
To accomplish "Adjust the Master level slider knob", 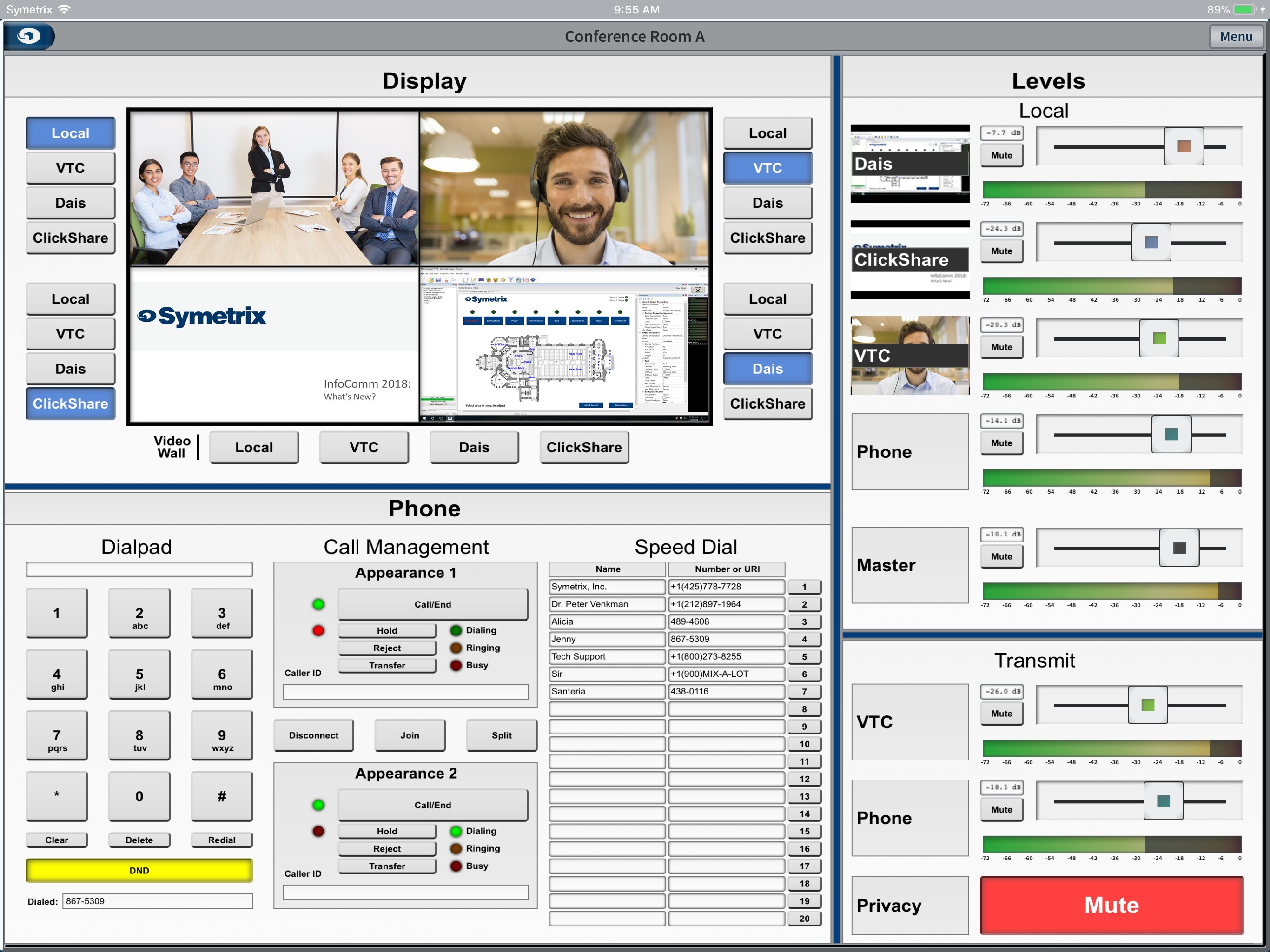I will 1179,548.
